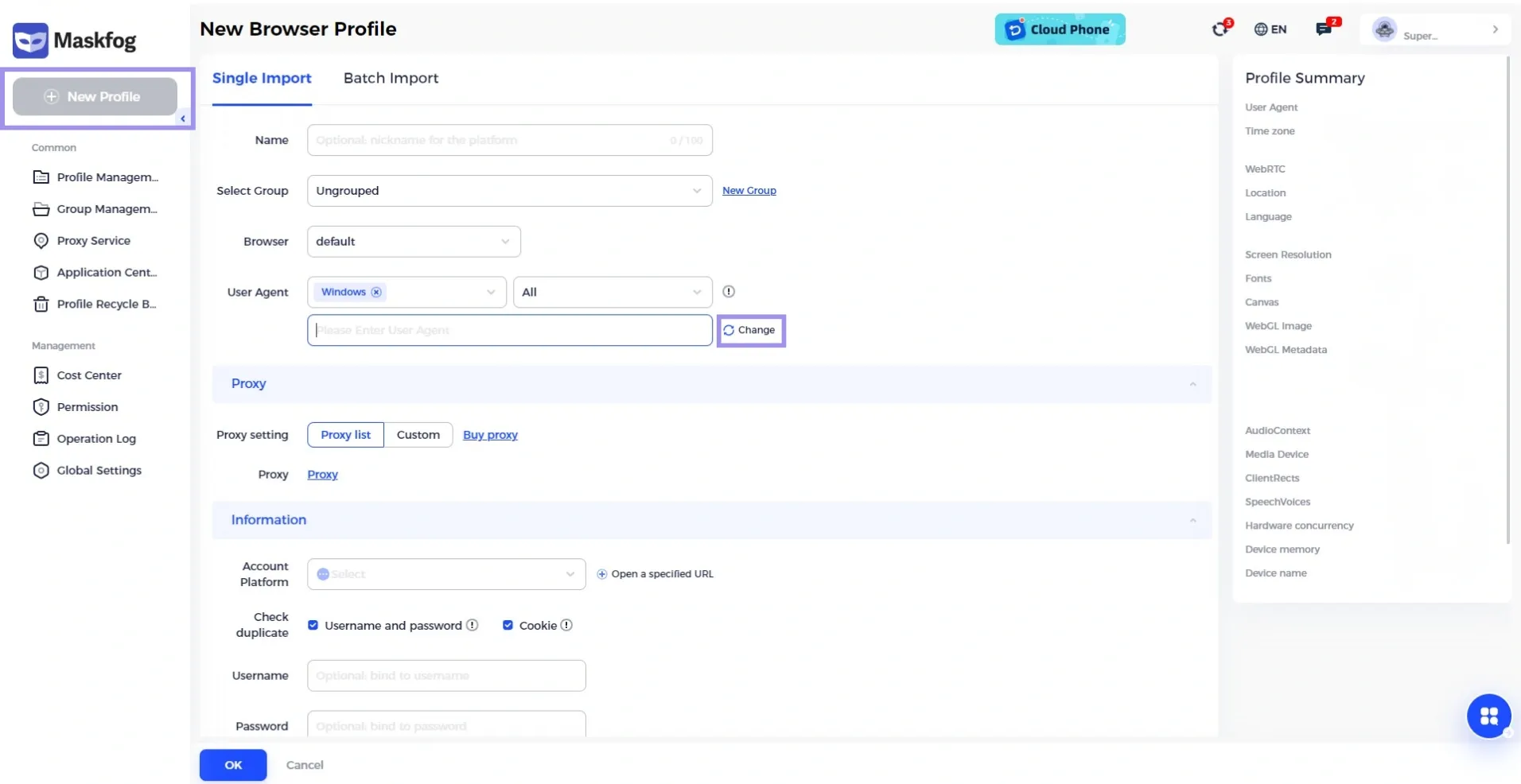Select Custom proxy setting
The width and height of the screenshot is (1521, 784).
(418, 434)
